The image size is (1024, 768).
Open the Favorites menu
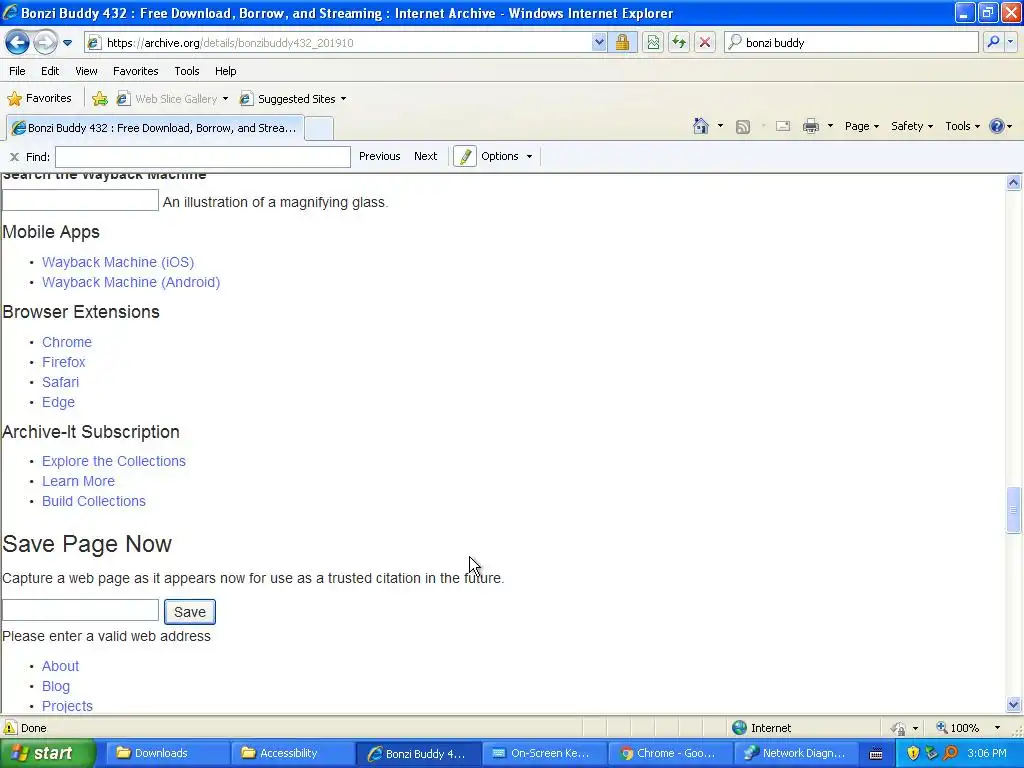(x=135, y=71)
